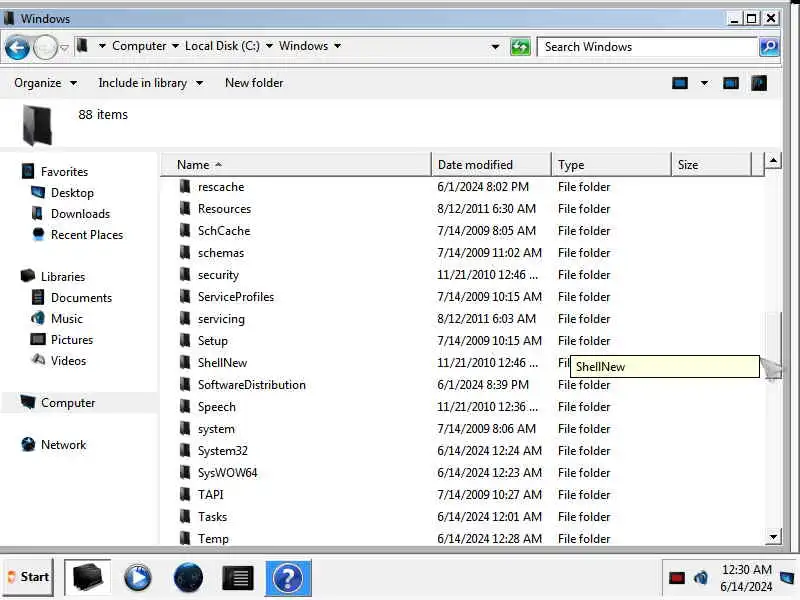Open the Videos library
This screenshot has width=800, height=600.
point(68,360)
